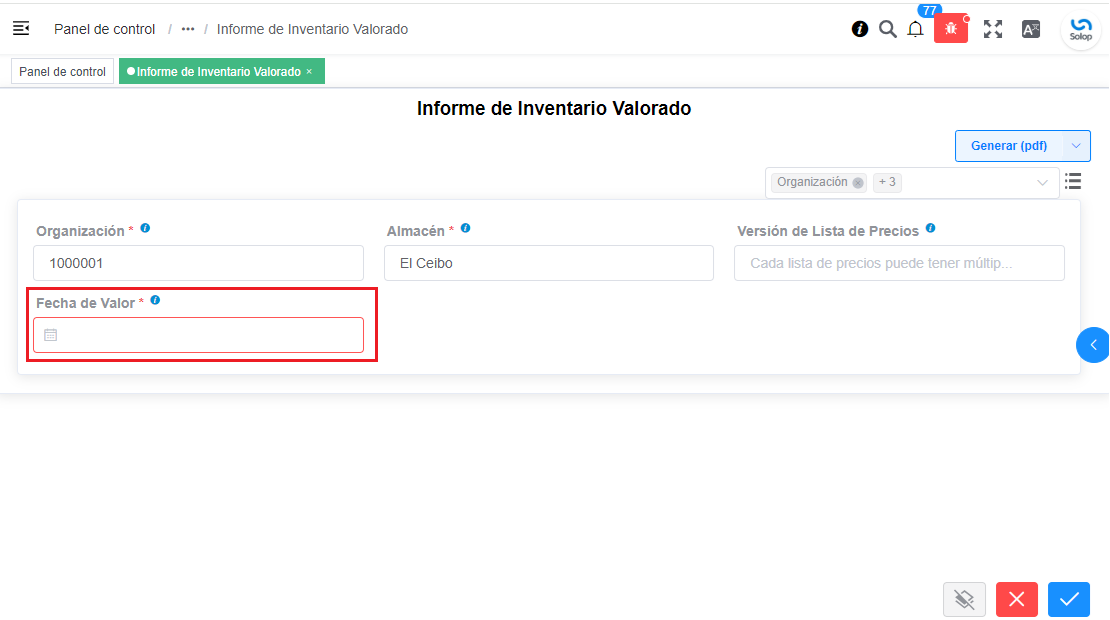The height and width of the screenshot is (620, 1110).
Task: Switch to the Panel de control tab
Action: click(x=62, y=72)
